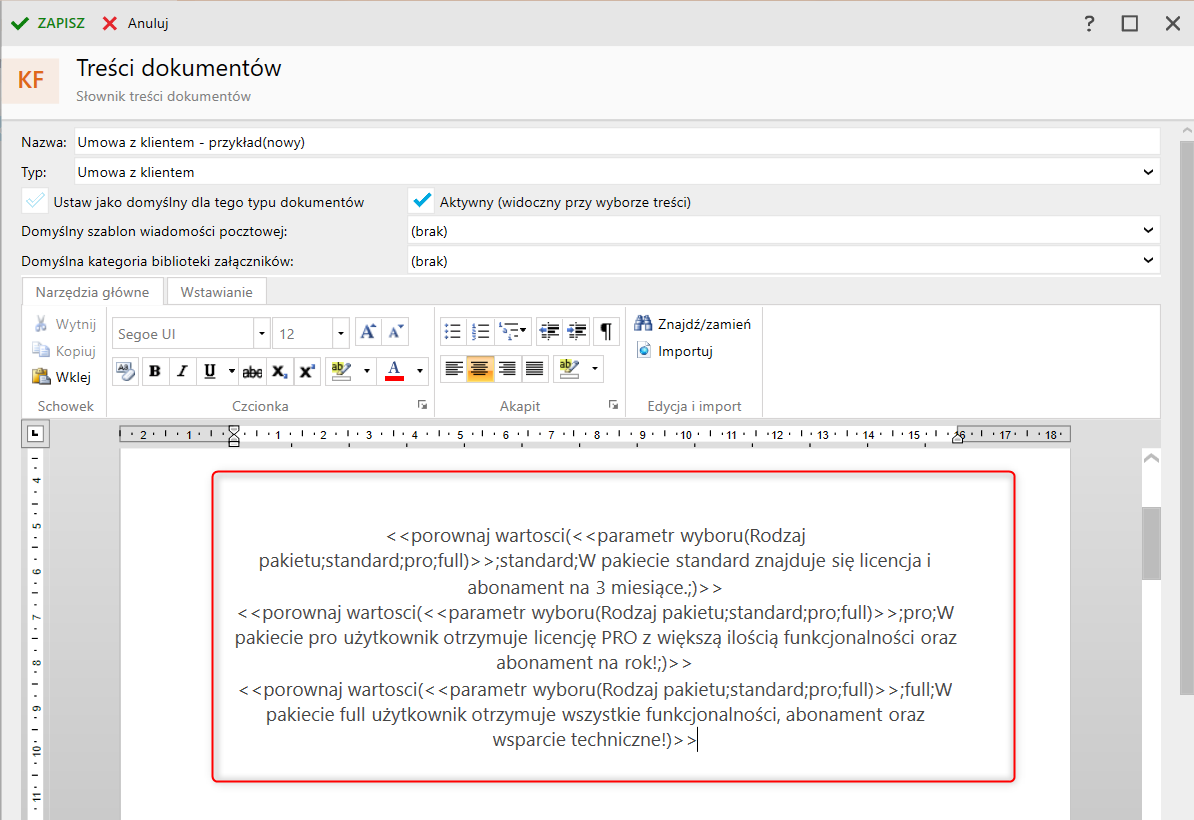Save the document with ZAPISZ
The height and width of the screenshot is (820, 1194).
point(47,23)
